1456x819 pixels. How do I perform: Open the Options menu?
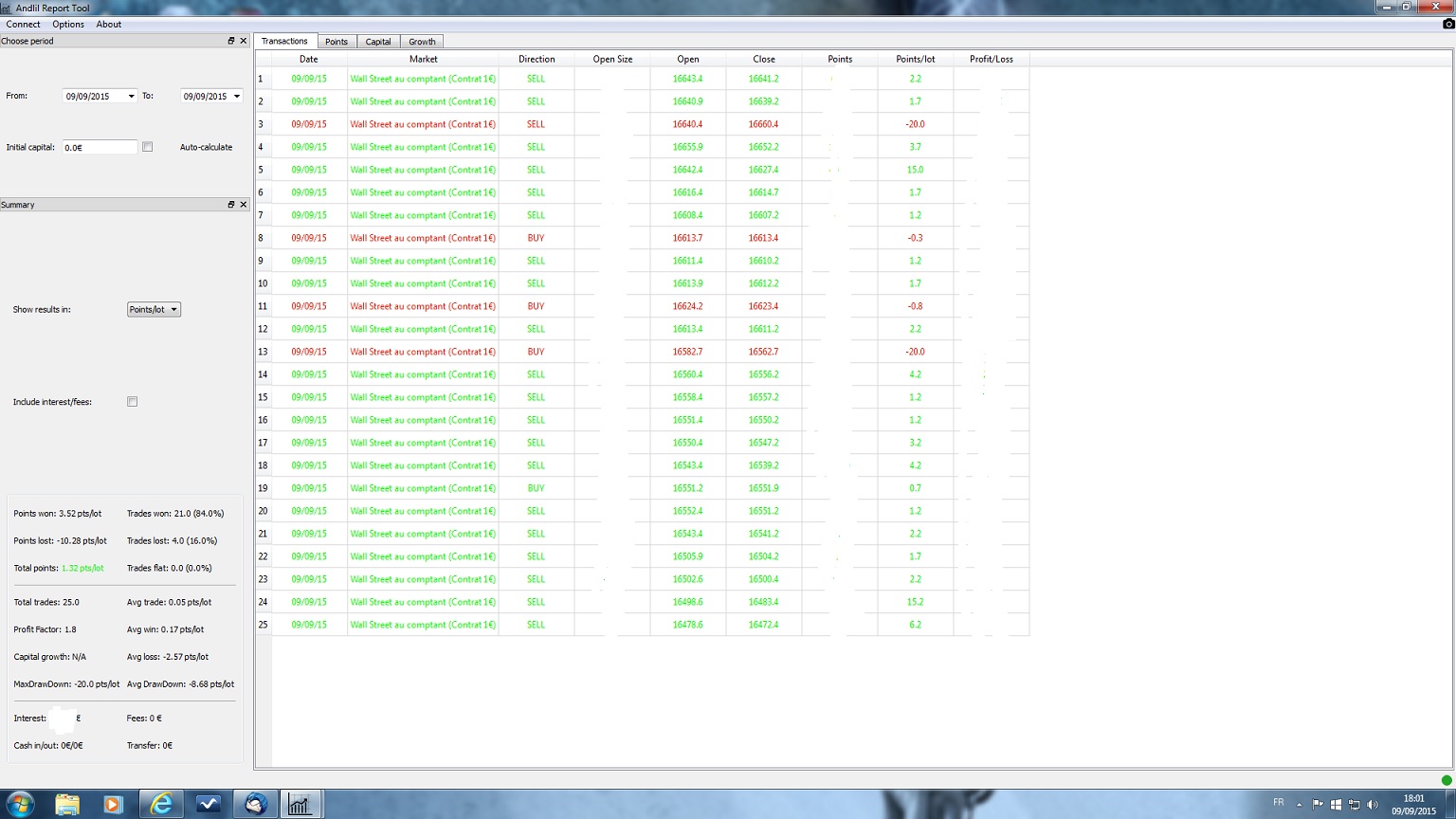pyautogui.click(x=68, y=25)
